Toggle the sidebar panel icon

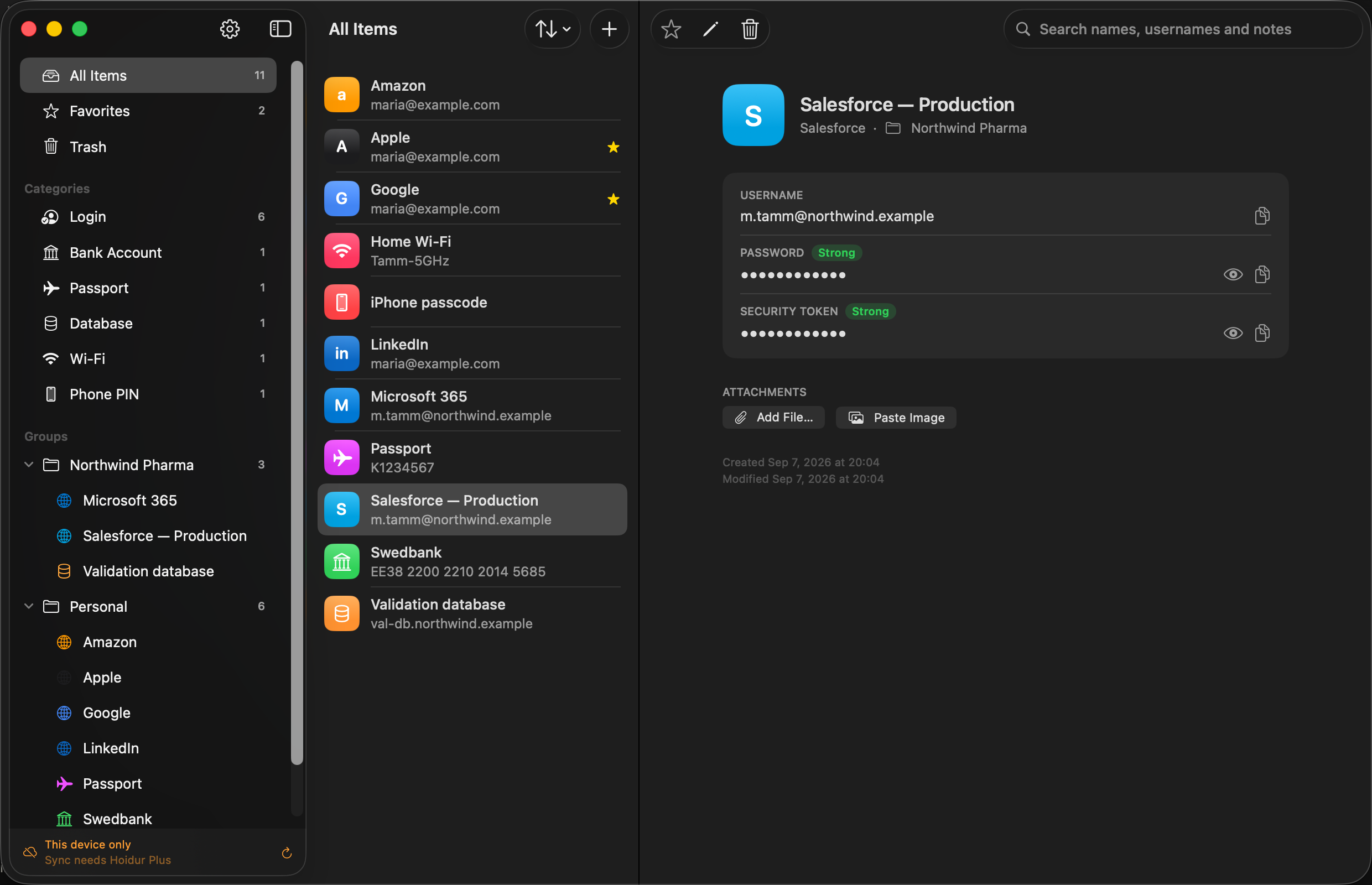(280, 29)
